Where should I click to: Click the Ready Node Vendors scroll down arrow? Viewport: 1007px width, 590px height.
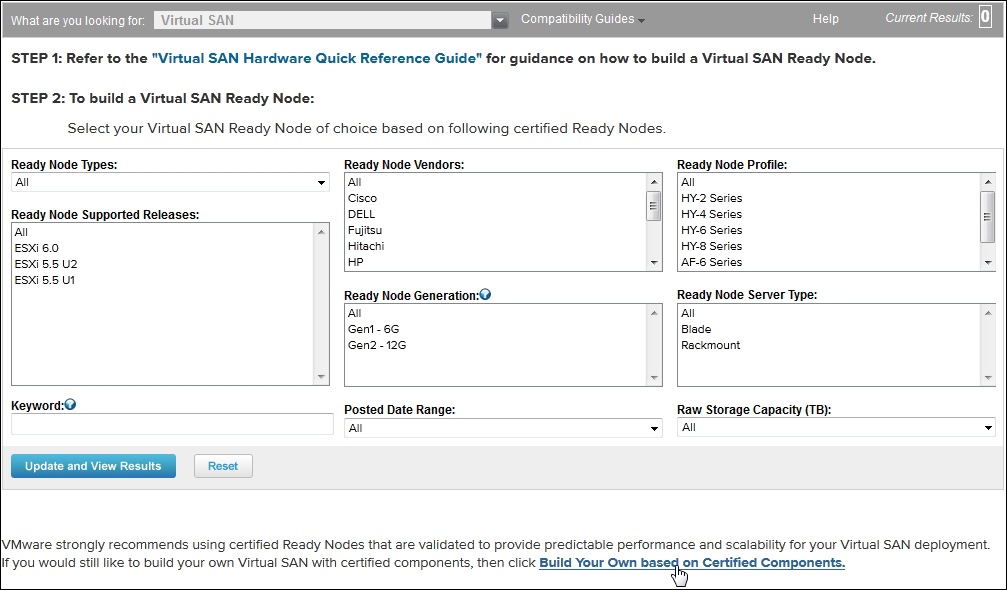click(654, 263)
